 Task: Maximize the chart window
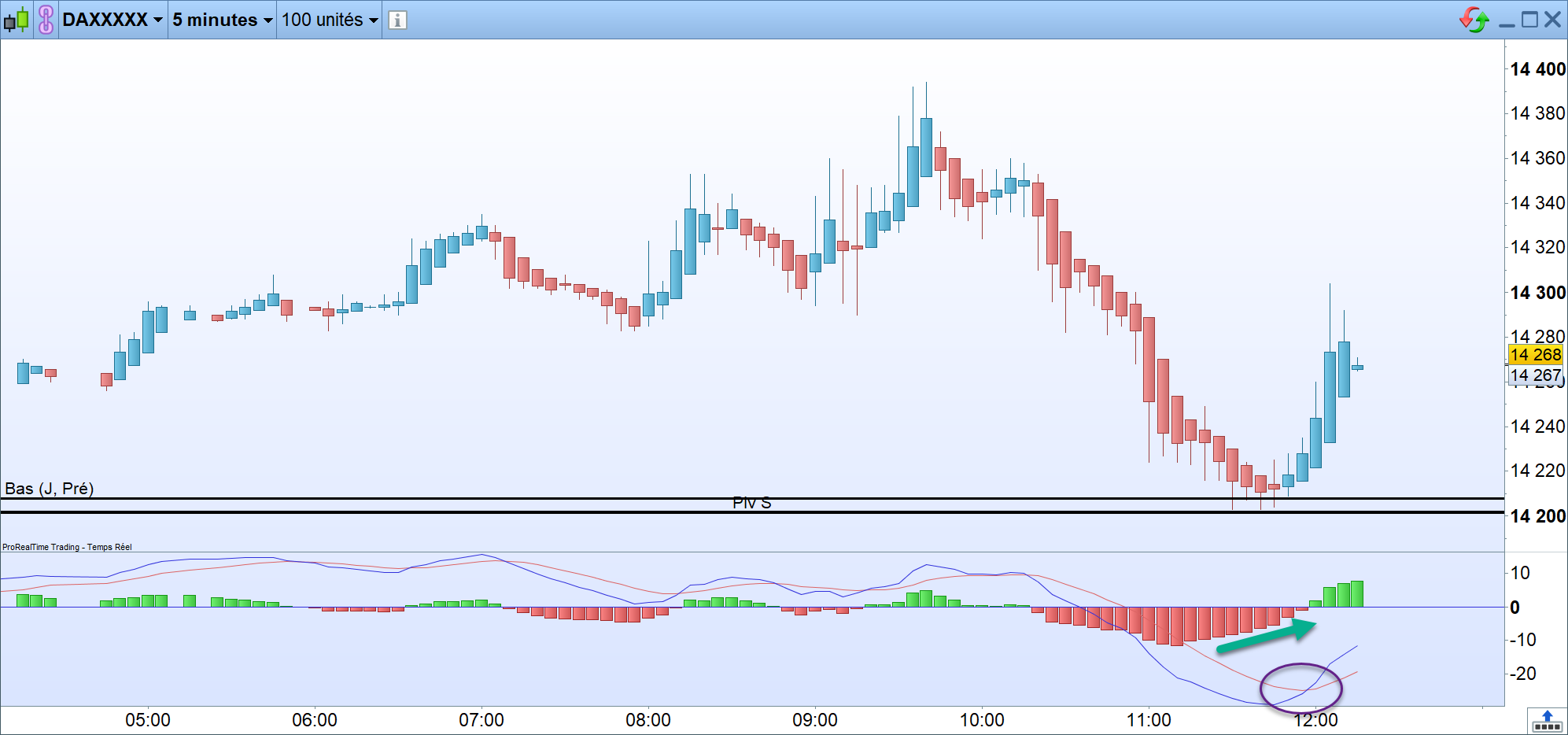(1529, 20)
